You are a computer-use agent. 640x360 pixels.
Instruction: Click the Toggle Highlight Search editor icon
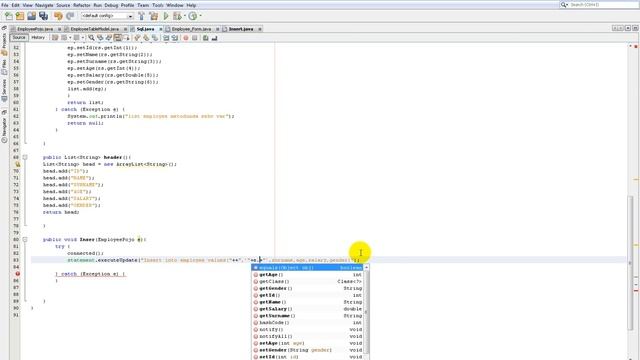[x=118, y=38]
